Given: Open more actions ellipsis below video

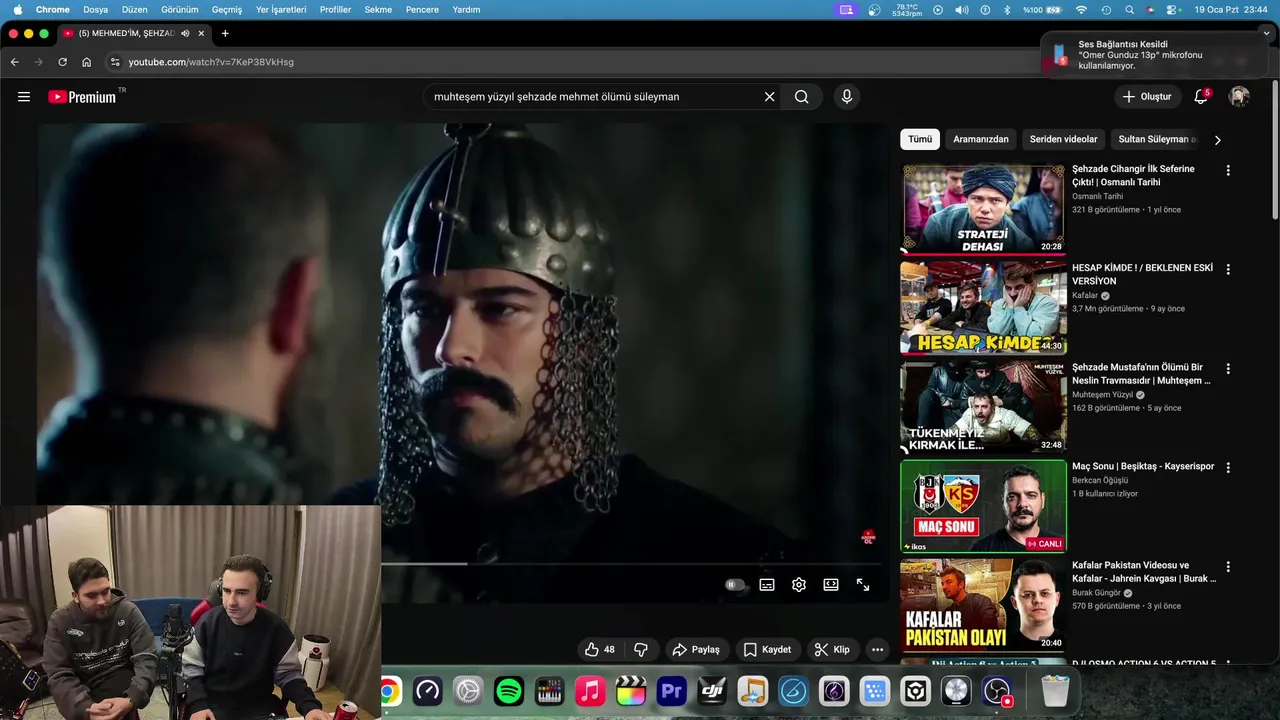Looking at the screenshot, I should point(877,650).
